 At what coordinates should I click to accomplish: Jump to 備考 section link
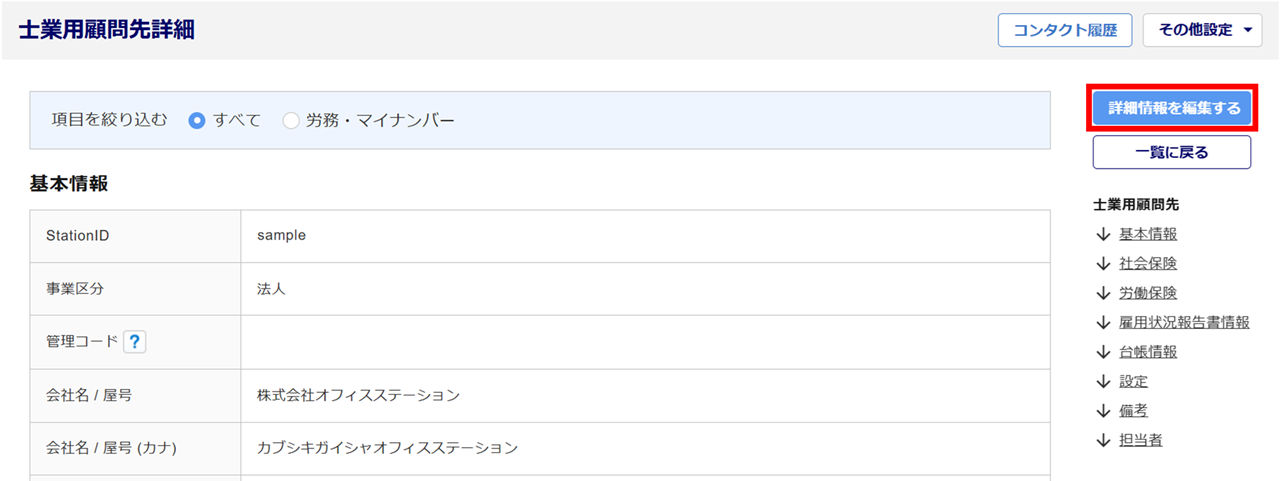[x=1133, y=411]
